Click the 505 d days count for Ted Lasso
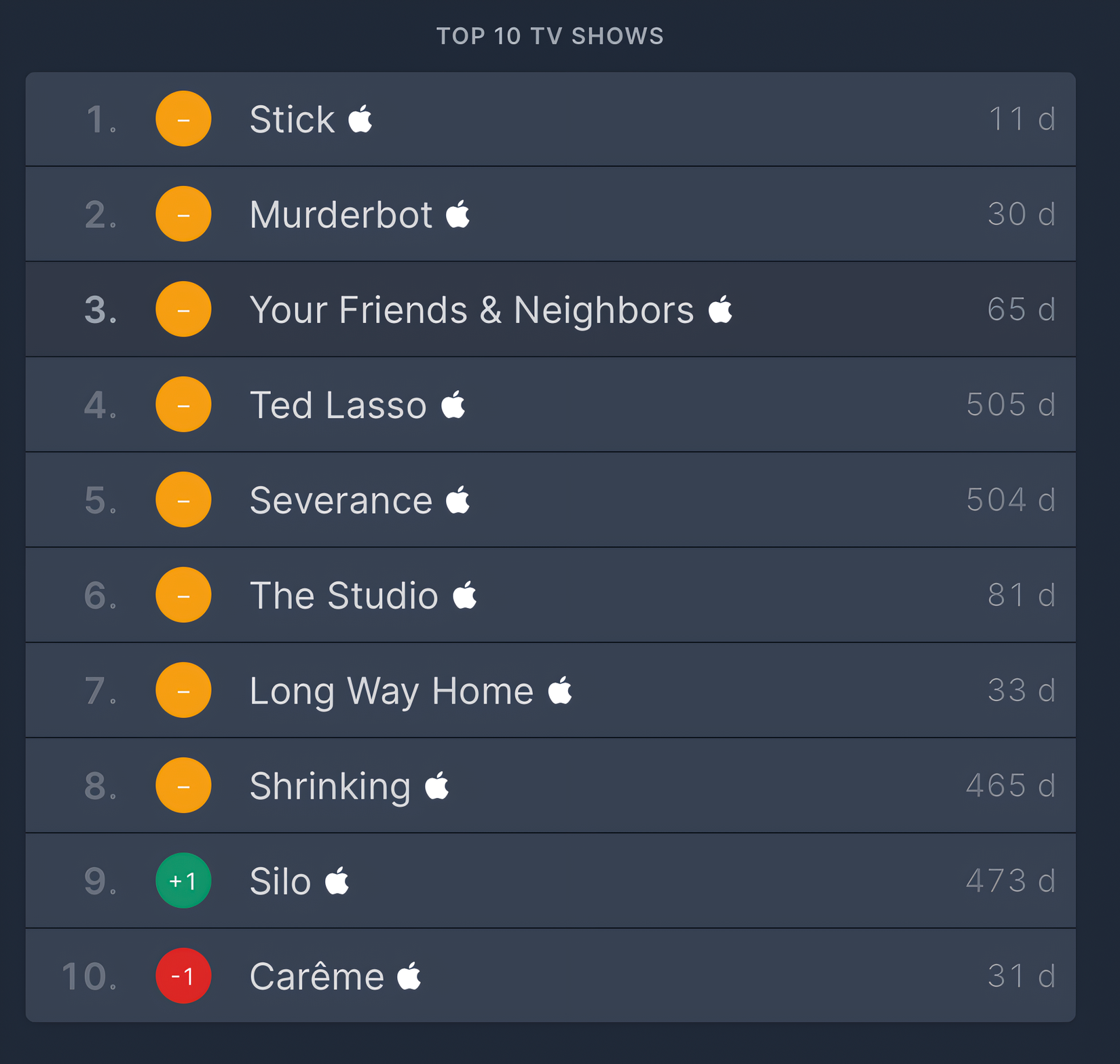 tap(1011, 404)
